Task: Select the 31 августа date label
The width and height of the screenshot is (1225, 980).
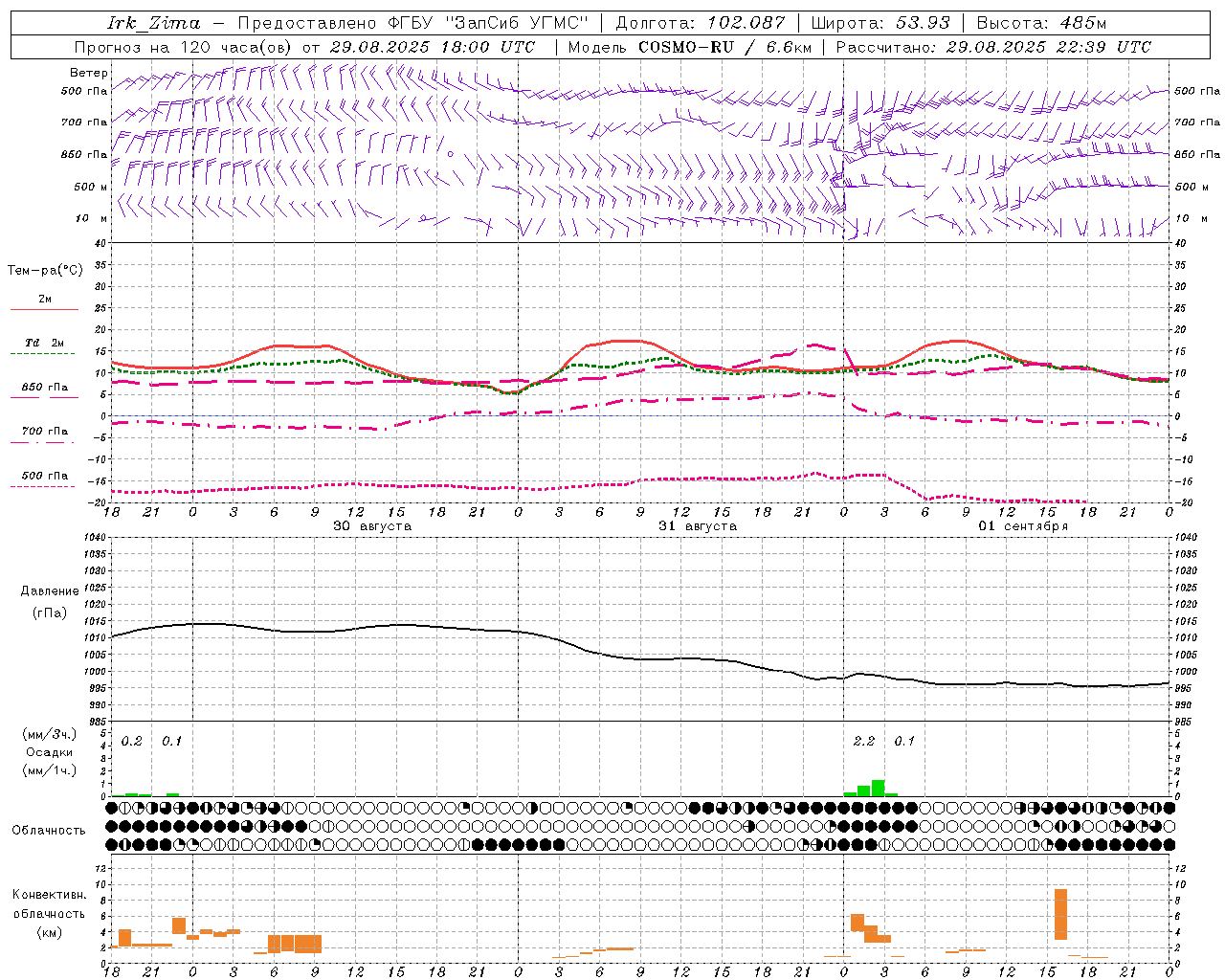Action: click(698, 526)
